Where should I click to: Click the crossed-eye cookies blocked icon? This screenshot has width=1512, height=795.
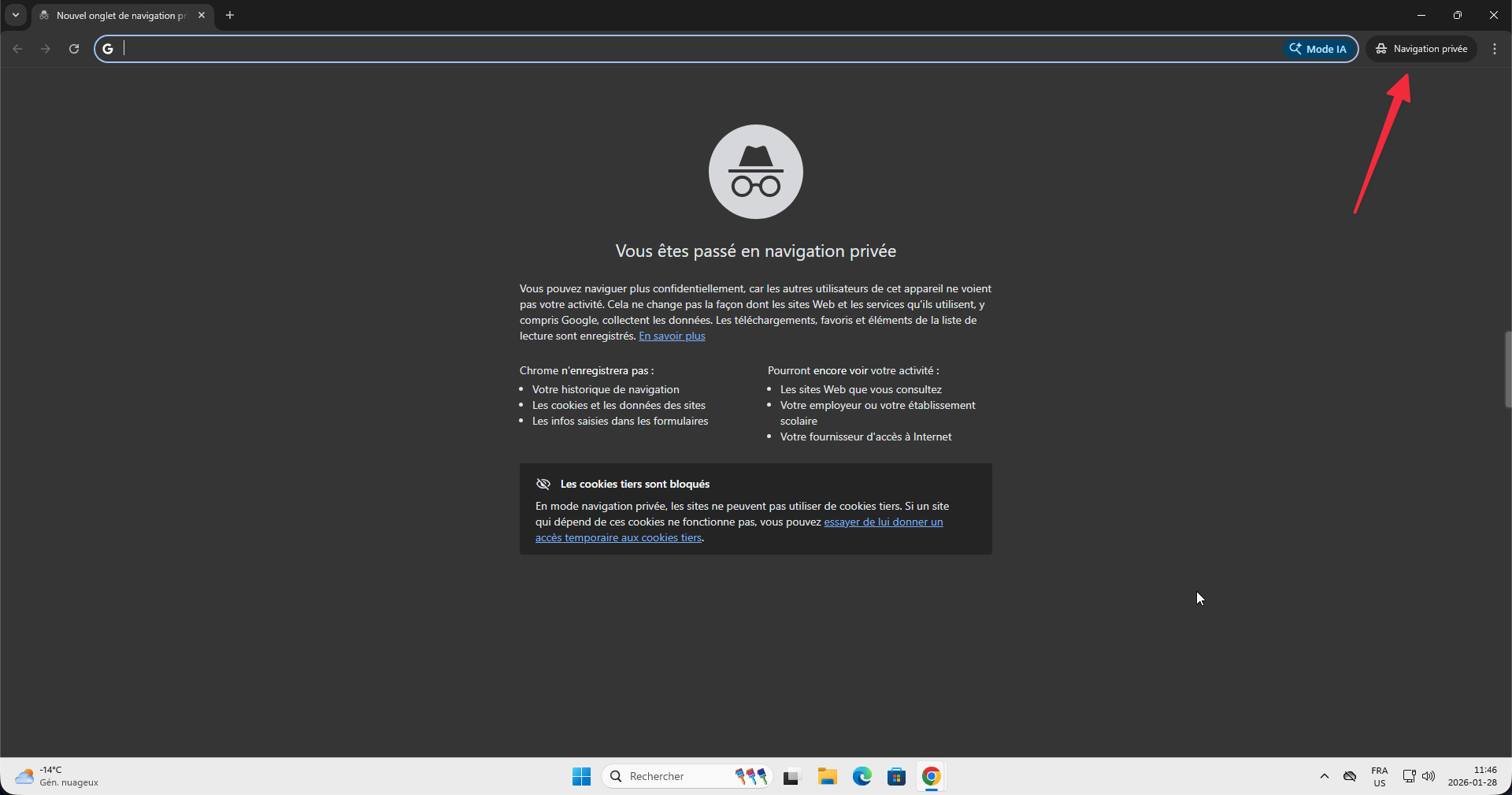point(543,484)
